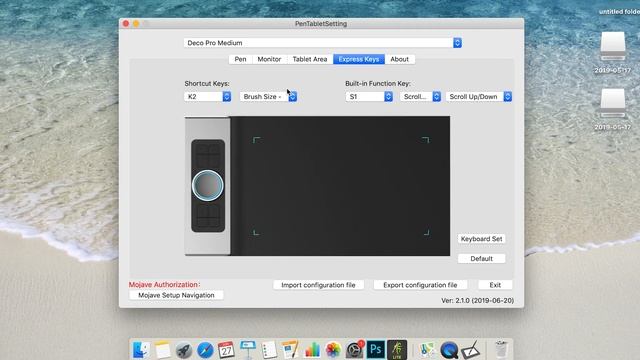The width and height of the screenshot is (640, 360).
Task: Click the Shortcut Keys: label
Action: point(207,83)
